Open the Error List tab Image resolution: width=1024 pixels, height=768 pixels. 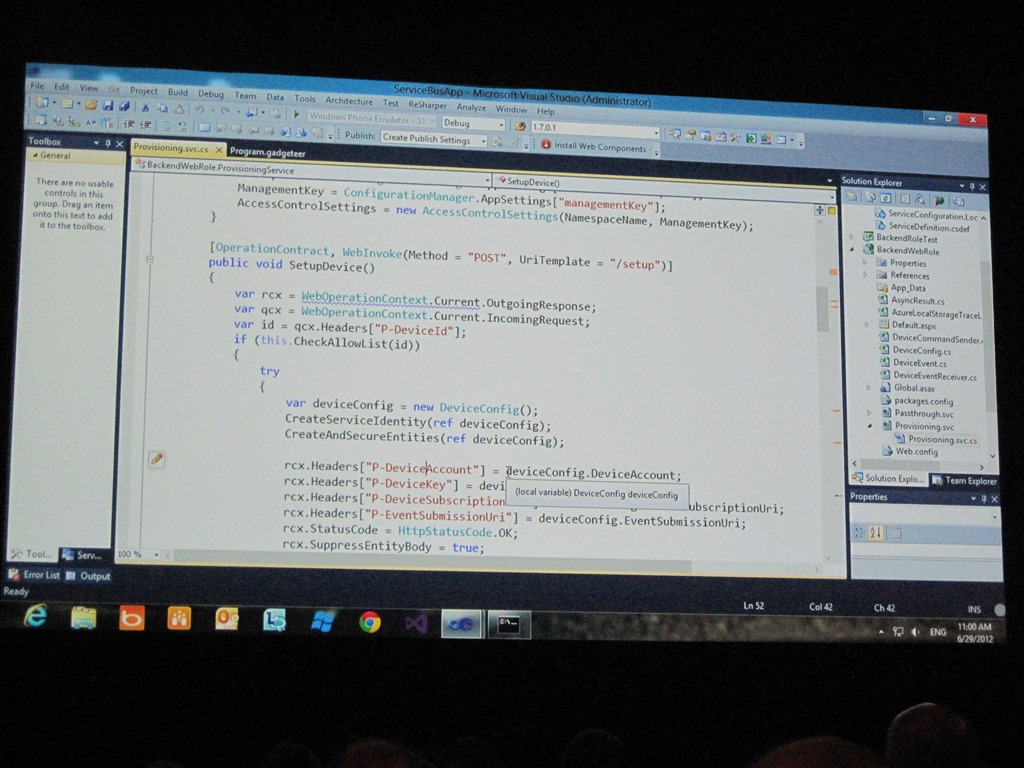coord(35,575)
